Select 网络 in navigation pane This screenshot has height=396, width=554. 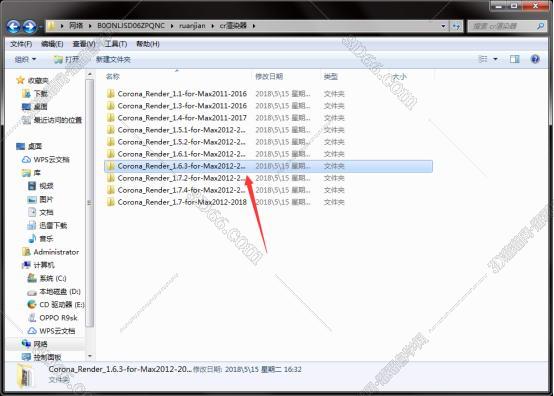coord(41,344)
